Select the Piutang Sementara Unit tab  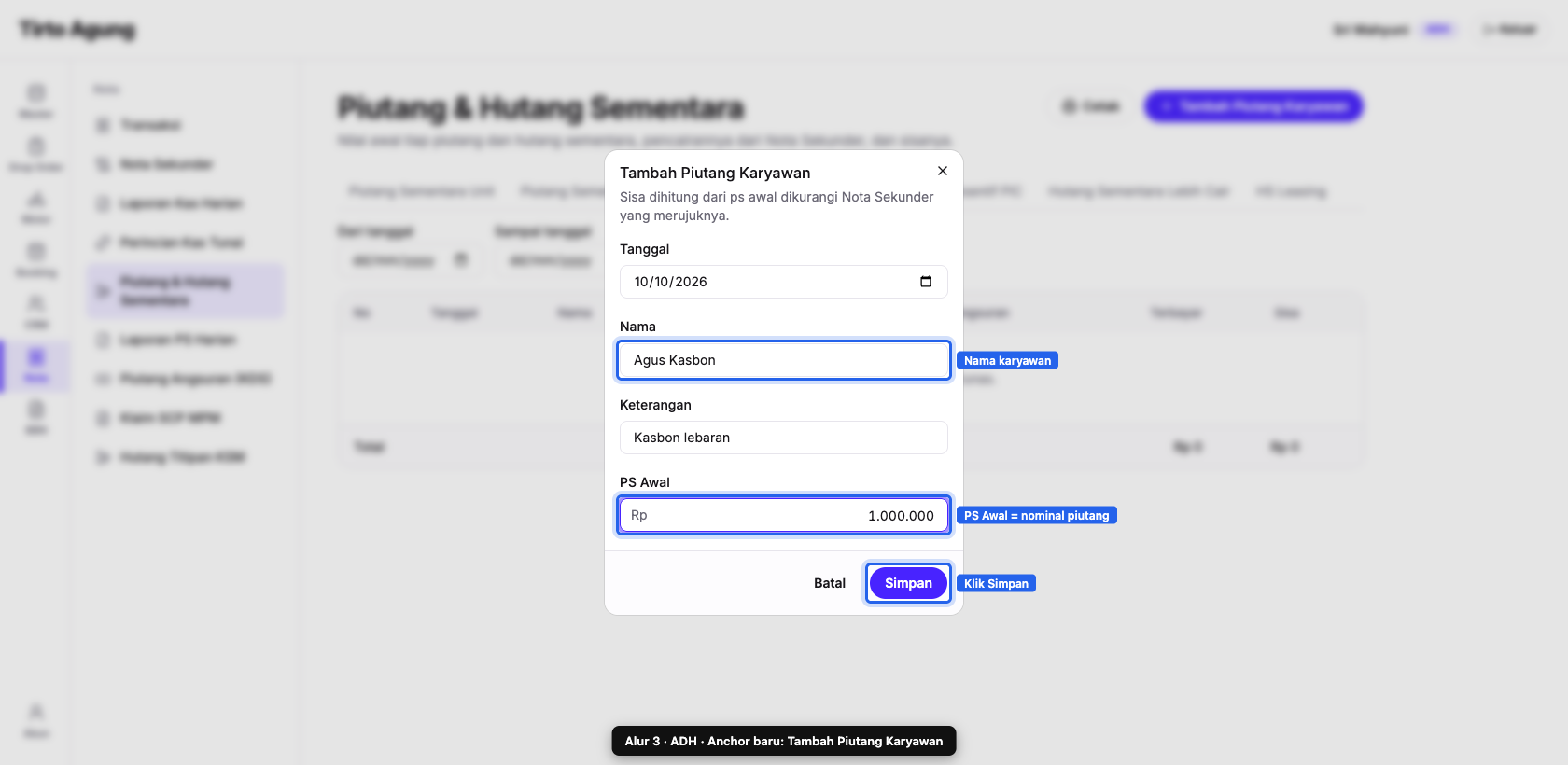click(422, 191)
